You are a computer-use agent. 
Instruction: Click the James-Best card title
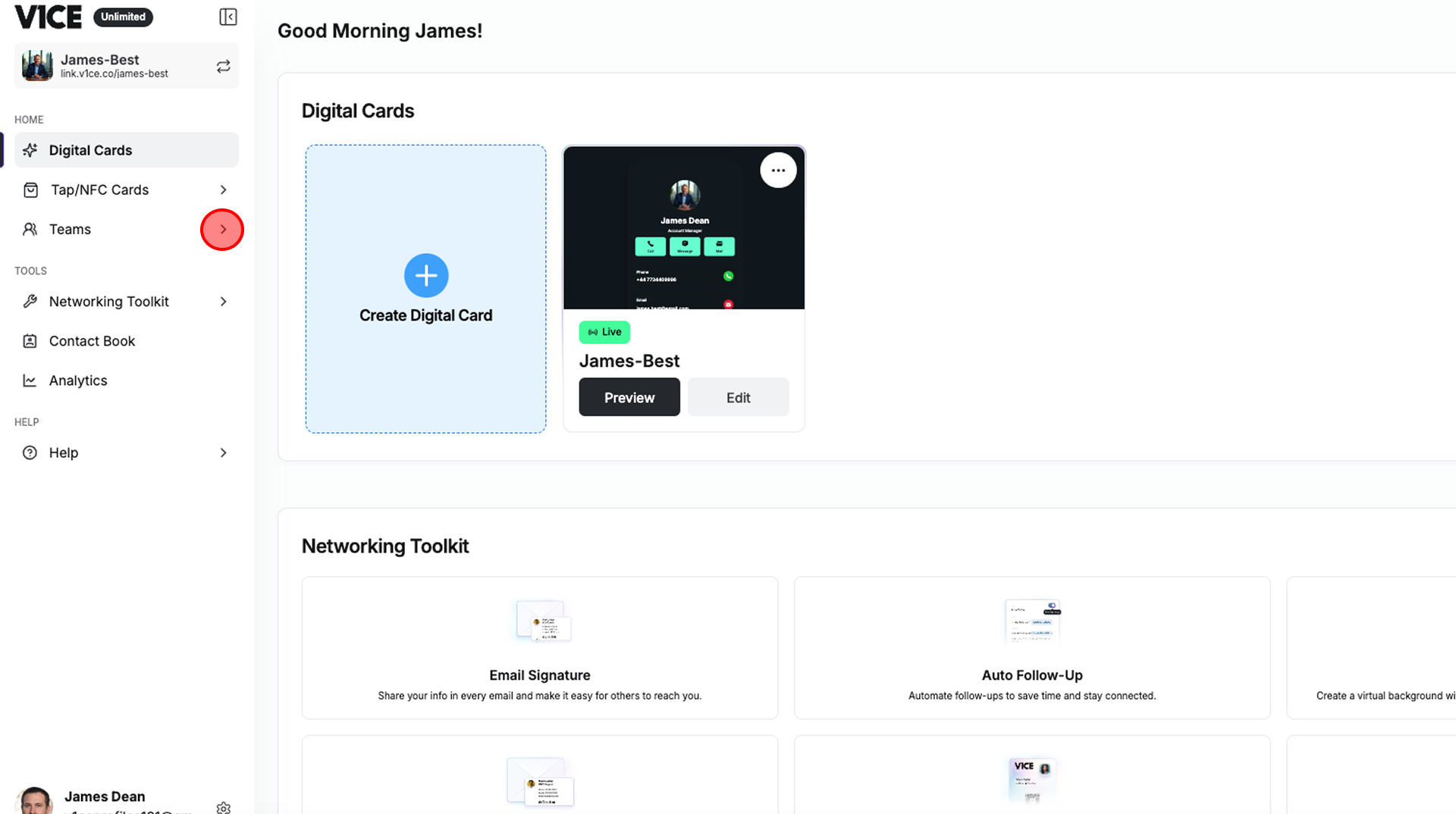629,361
